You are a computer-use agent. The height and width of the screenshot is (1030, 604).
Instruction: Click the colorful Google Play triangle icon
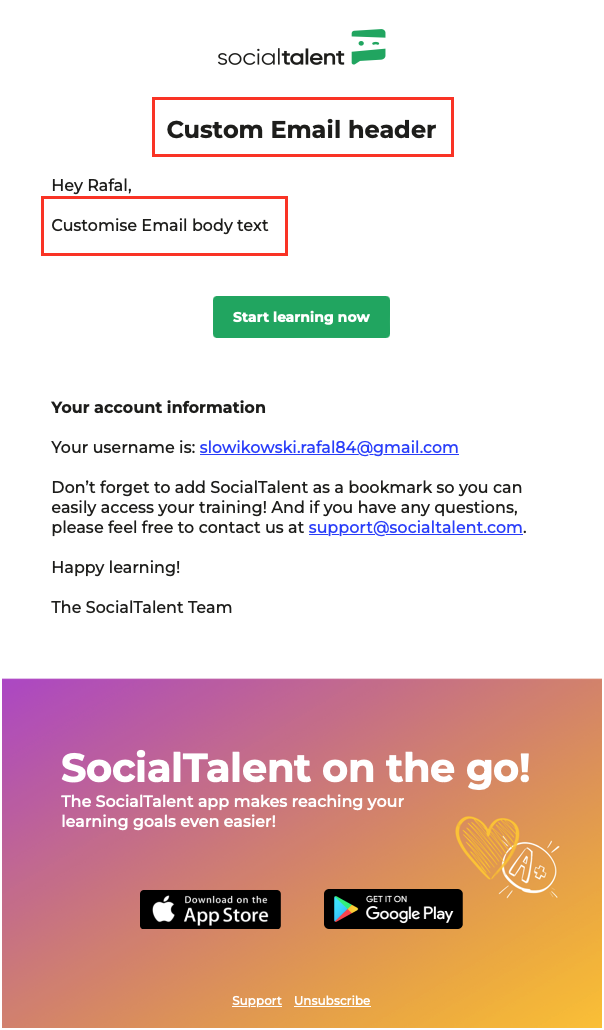(x=346, y=910)
